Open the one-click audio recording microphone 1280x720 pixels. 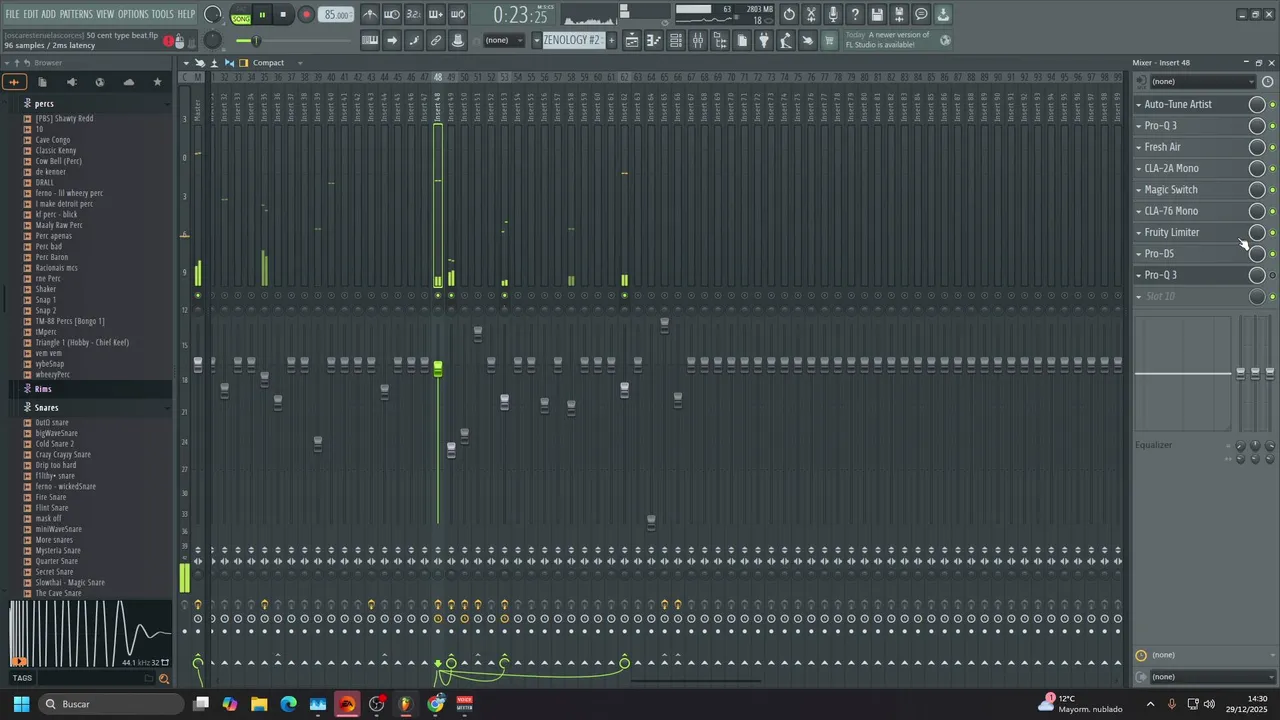coord(833,15)
